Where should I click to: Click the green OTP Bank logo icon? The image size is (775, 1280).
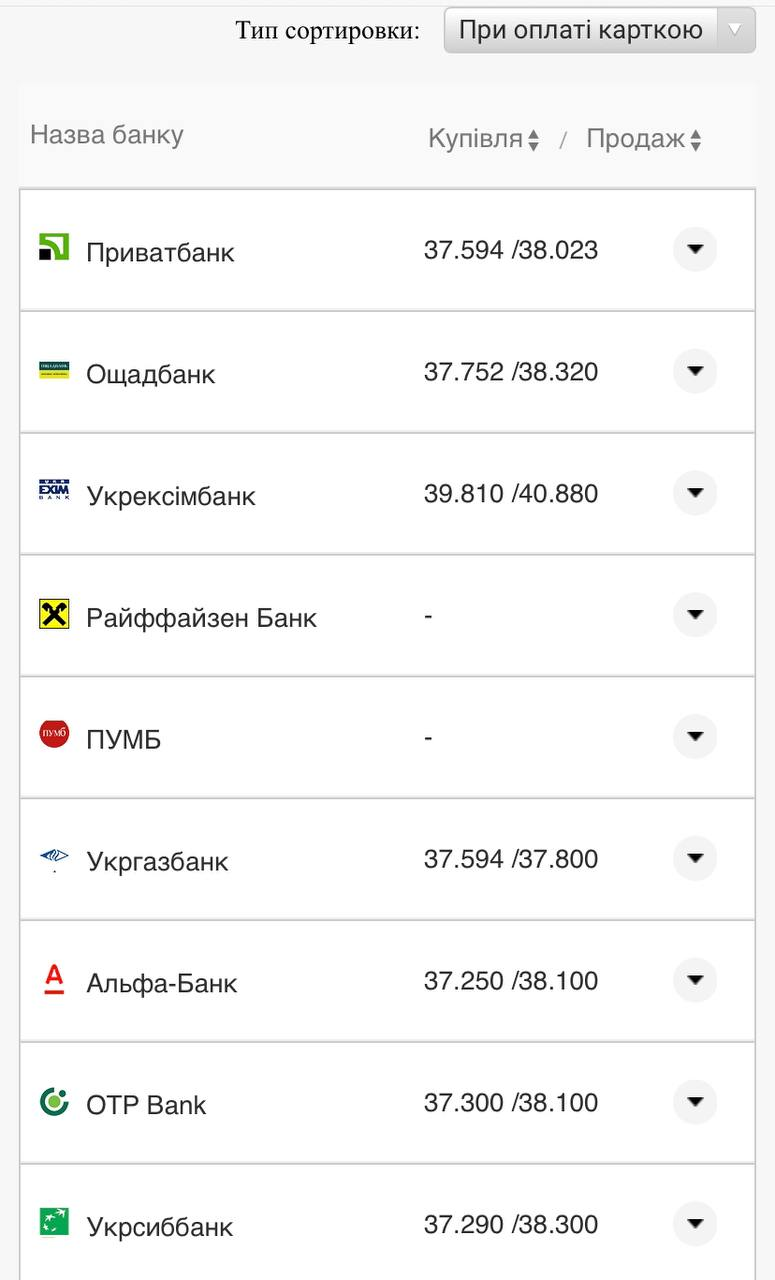[x=54, y=1101]
